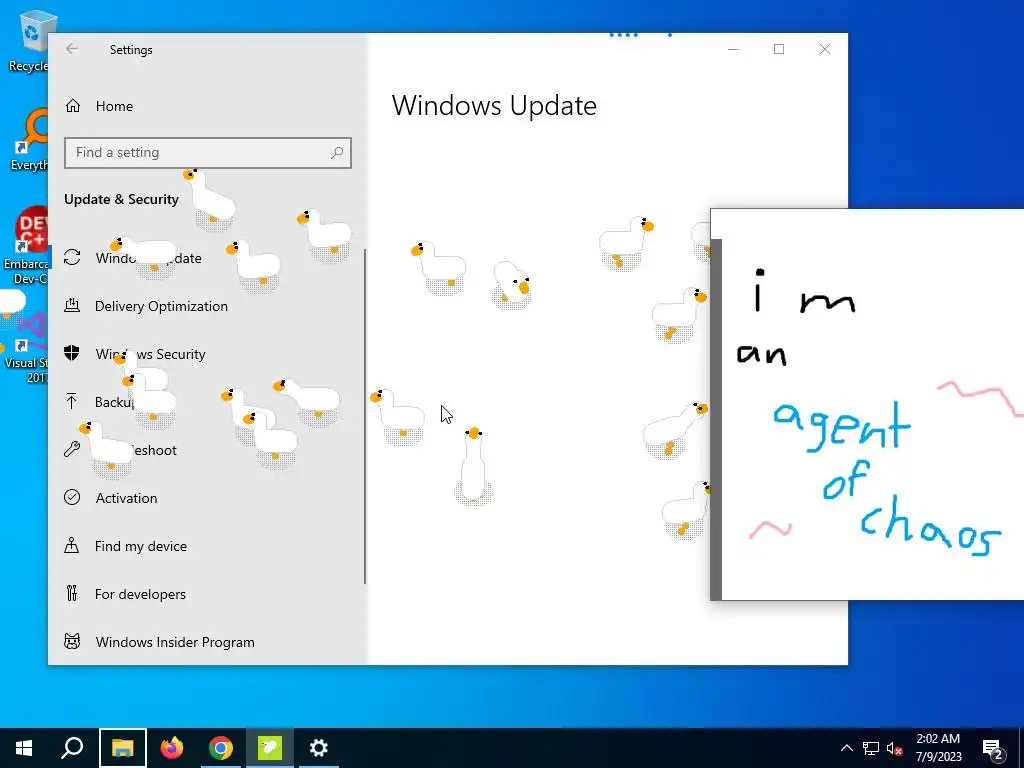Image resolution: width=1024 pixels, height=768 pixels.
Task: Select the Embarcadero Dev-C++ desktop icon
Action: pos(26,246)
